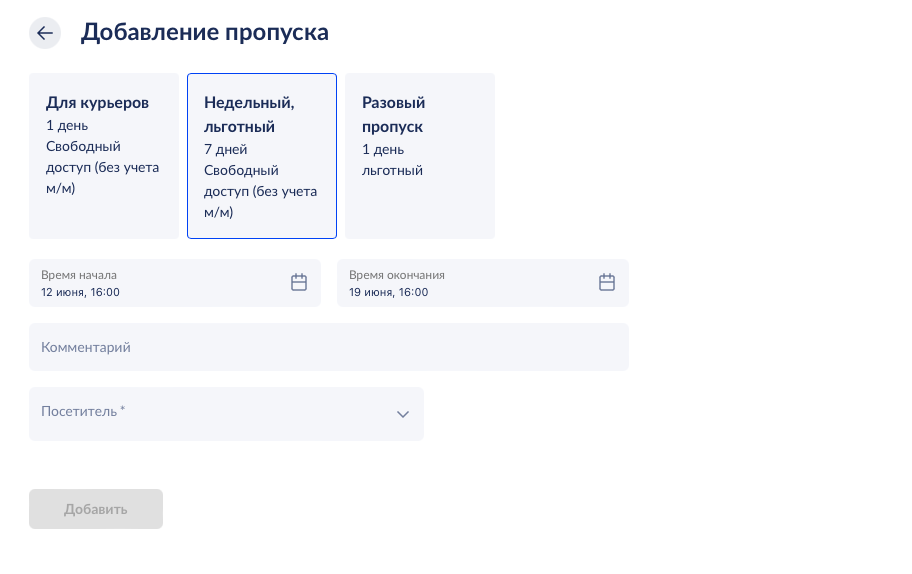Go back using the arrow icon
912x574 pixels.
point(45,33)
